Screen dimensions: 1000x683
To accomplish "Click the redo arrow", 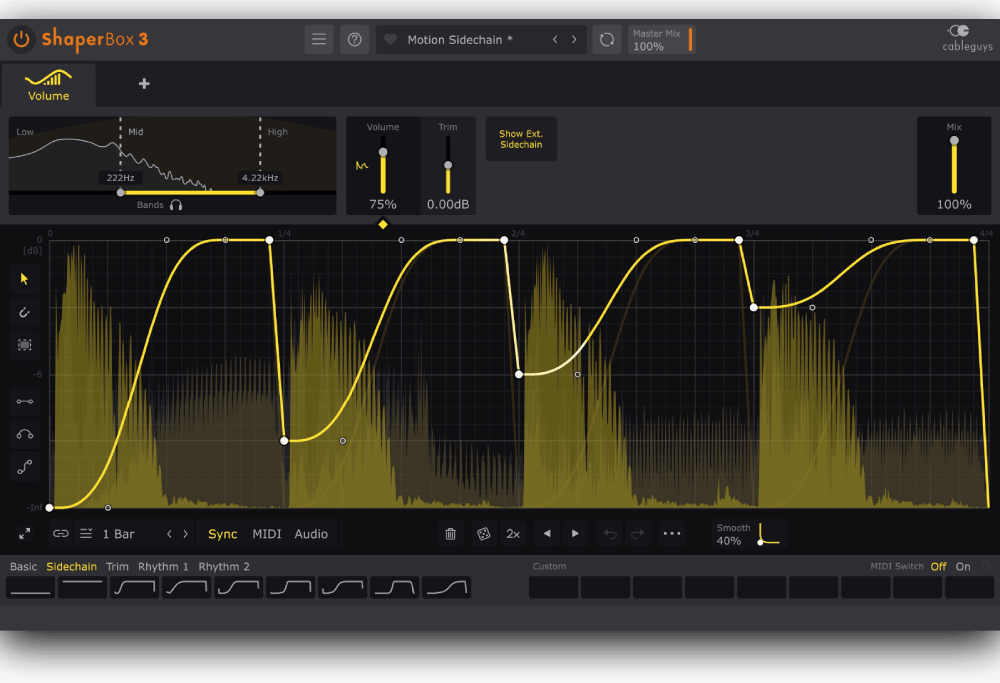I will click(638, 534).
